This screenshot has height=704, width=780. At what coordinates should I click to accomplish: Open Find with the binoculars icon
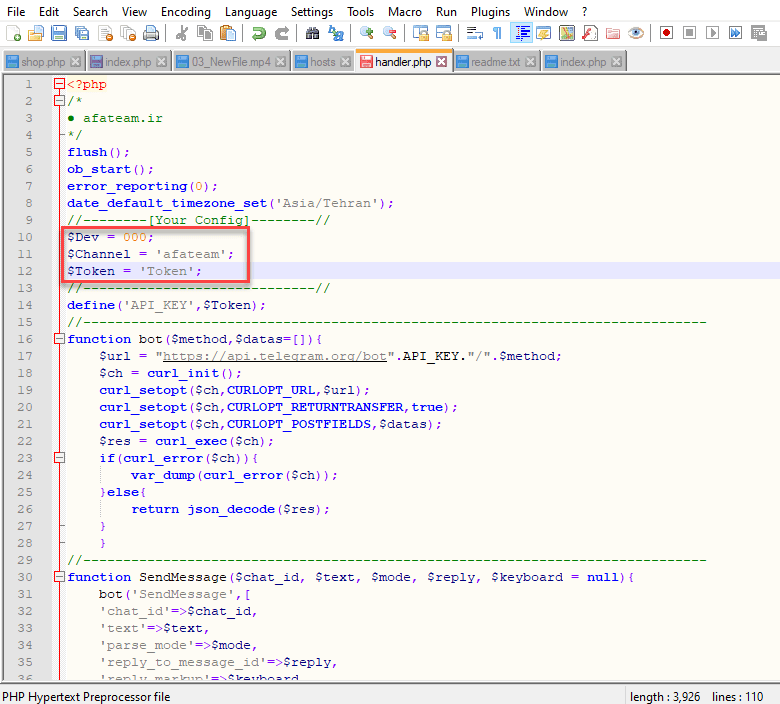point(312,33)
